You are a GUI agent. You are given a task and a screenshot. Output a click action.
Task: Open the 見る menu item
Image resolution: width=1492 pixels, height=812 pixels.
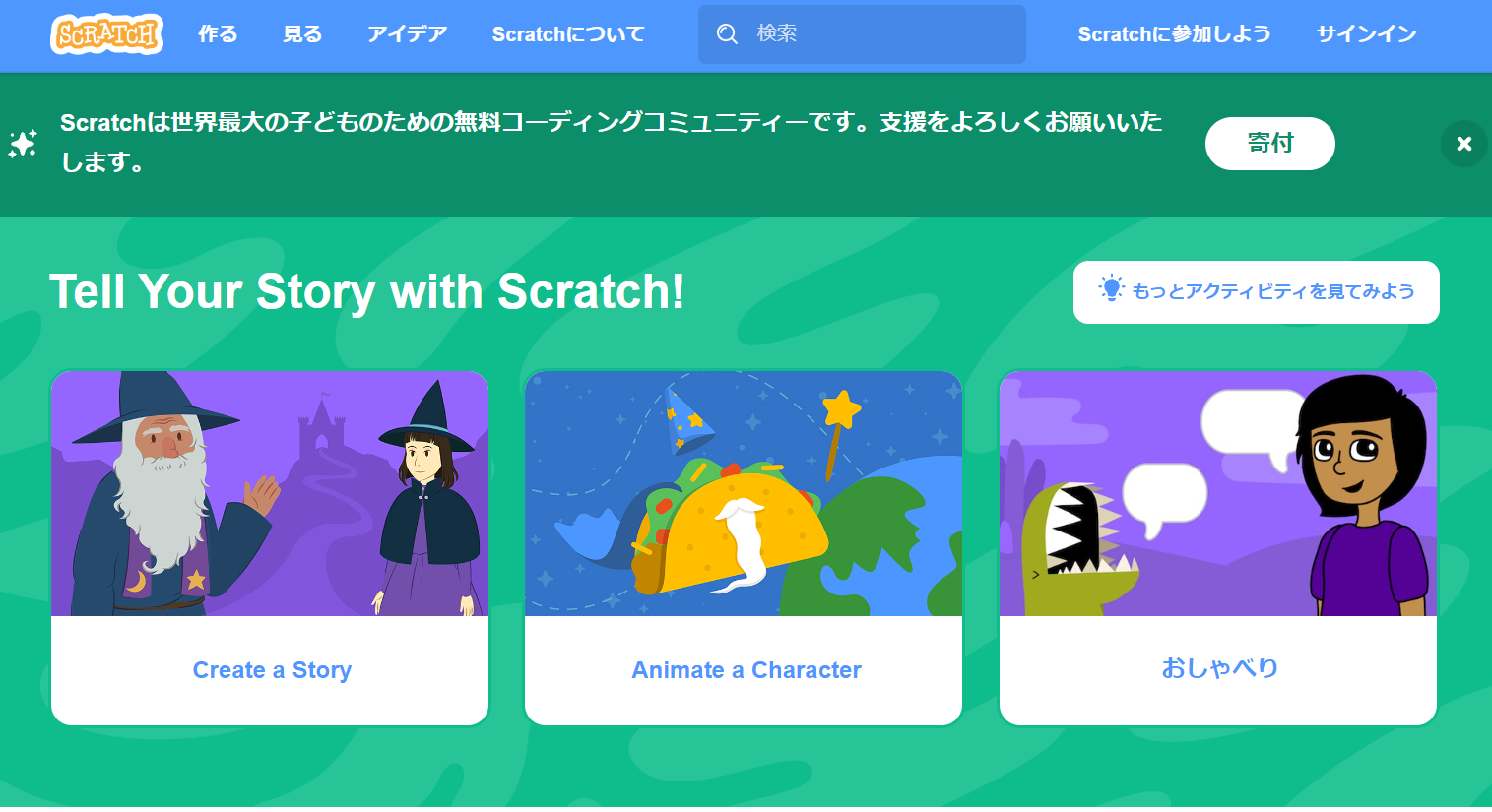click(x=302, y=34)
